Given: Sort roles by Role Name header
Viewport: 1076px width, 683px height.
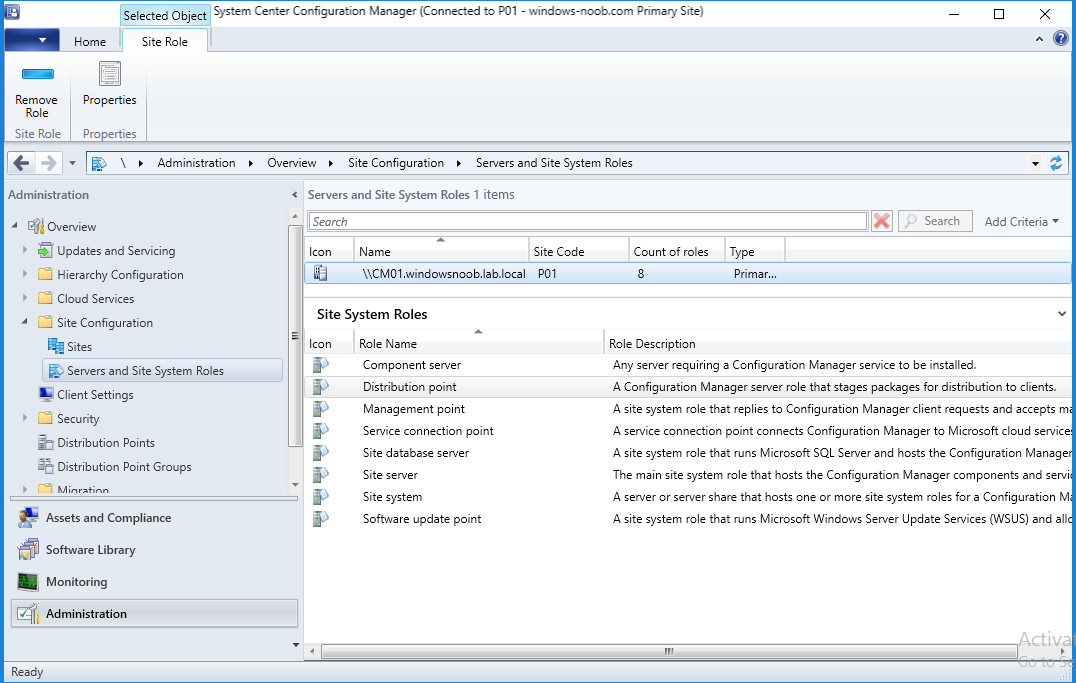Looking at the screenshot, I should coord(479,343).
